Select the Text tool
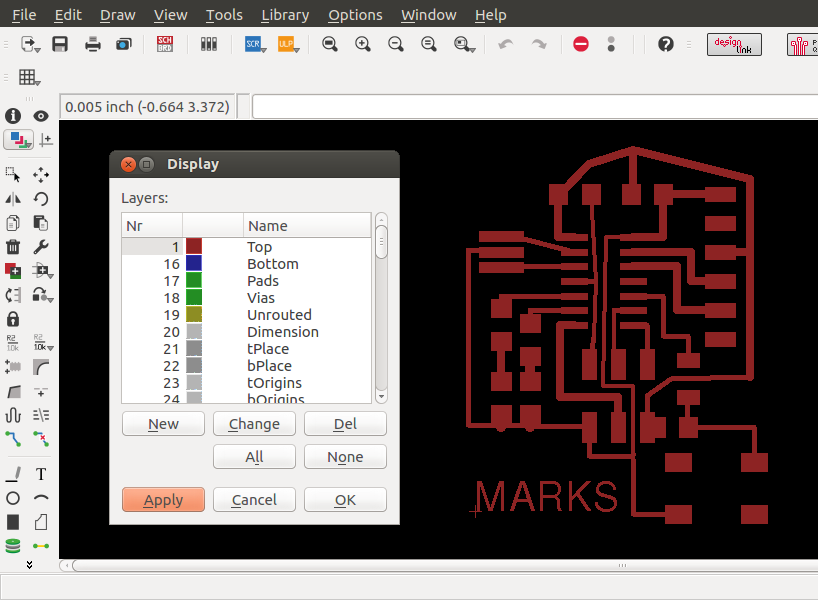This screenshot has height=601, width=818. point(41,474)
